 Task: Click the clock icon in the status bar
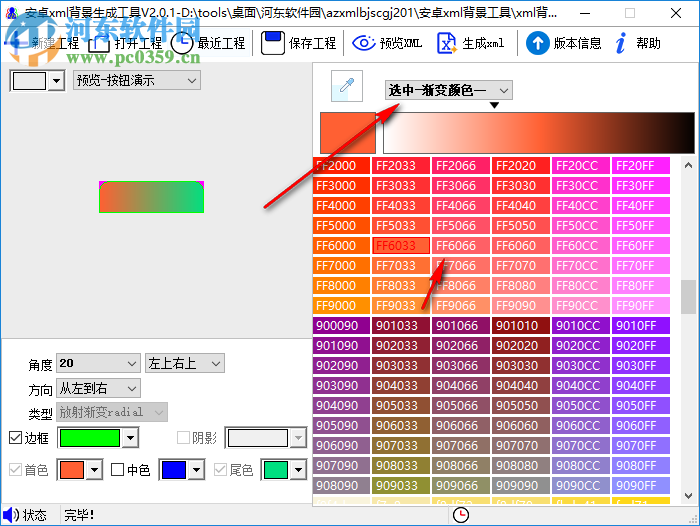[x=461, y=515]
